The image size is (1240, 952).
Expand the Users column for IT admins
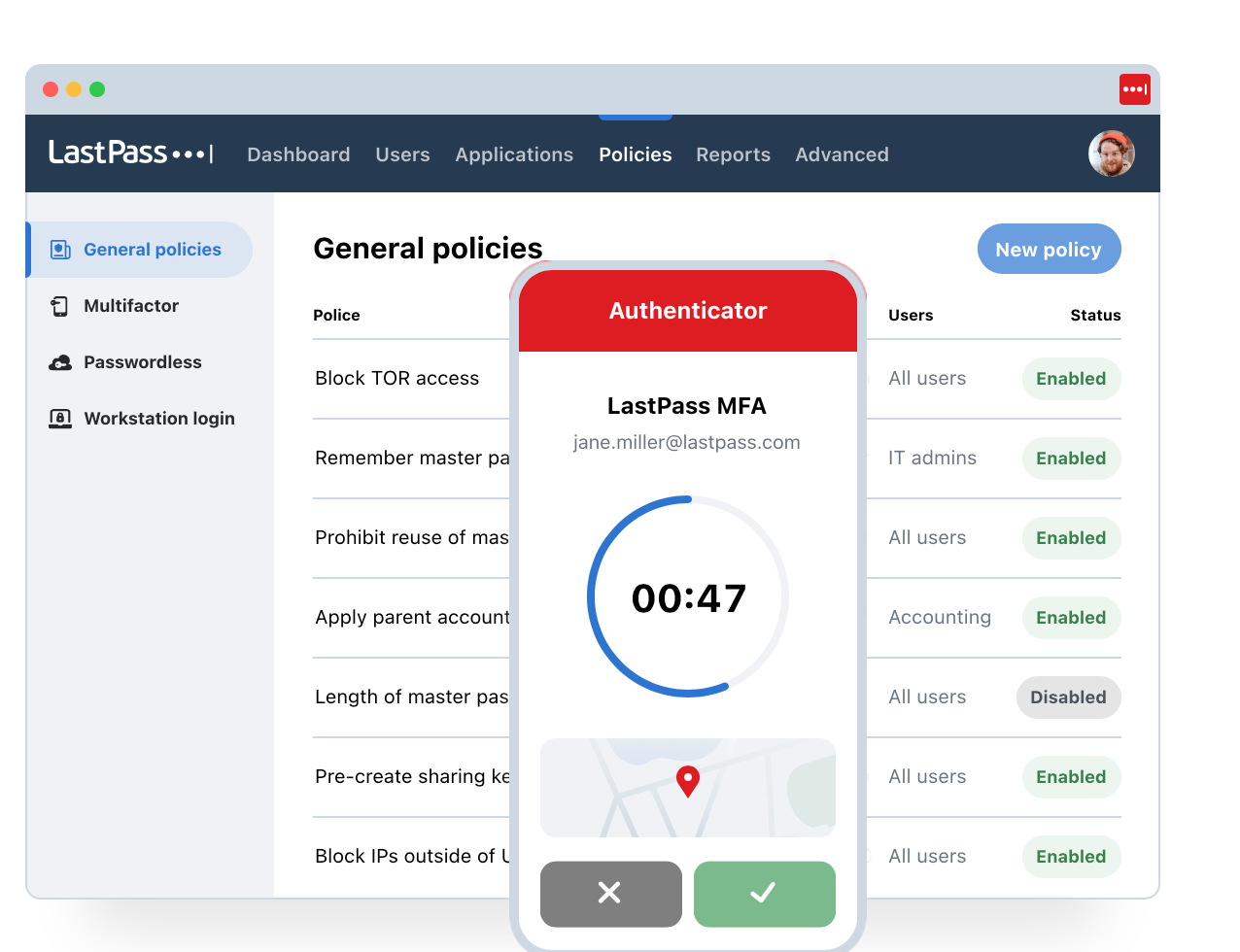(x=932, y=458)
